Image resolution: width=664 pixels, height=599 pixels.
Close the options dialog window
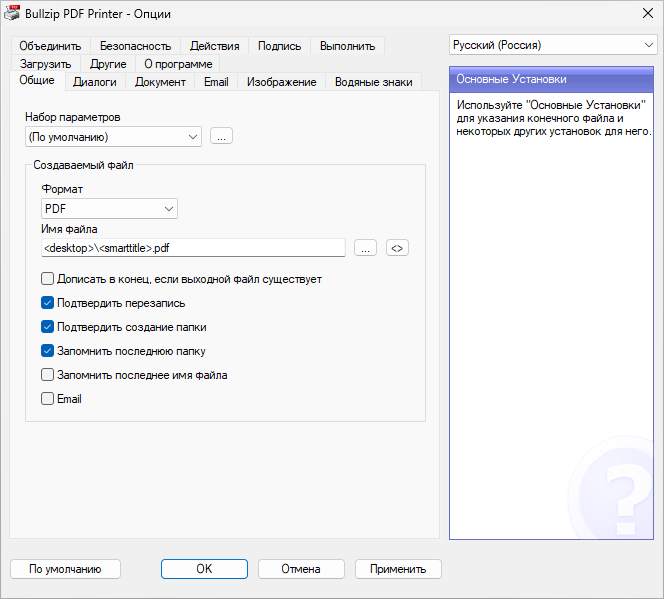coord(648,13)
